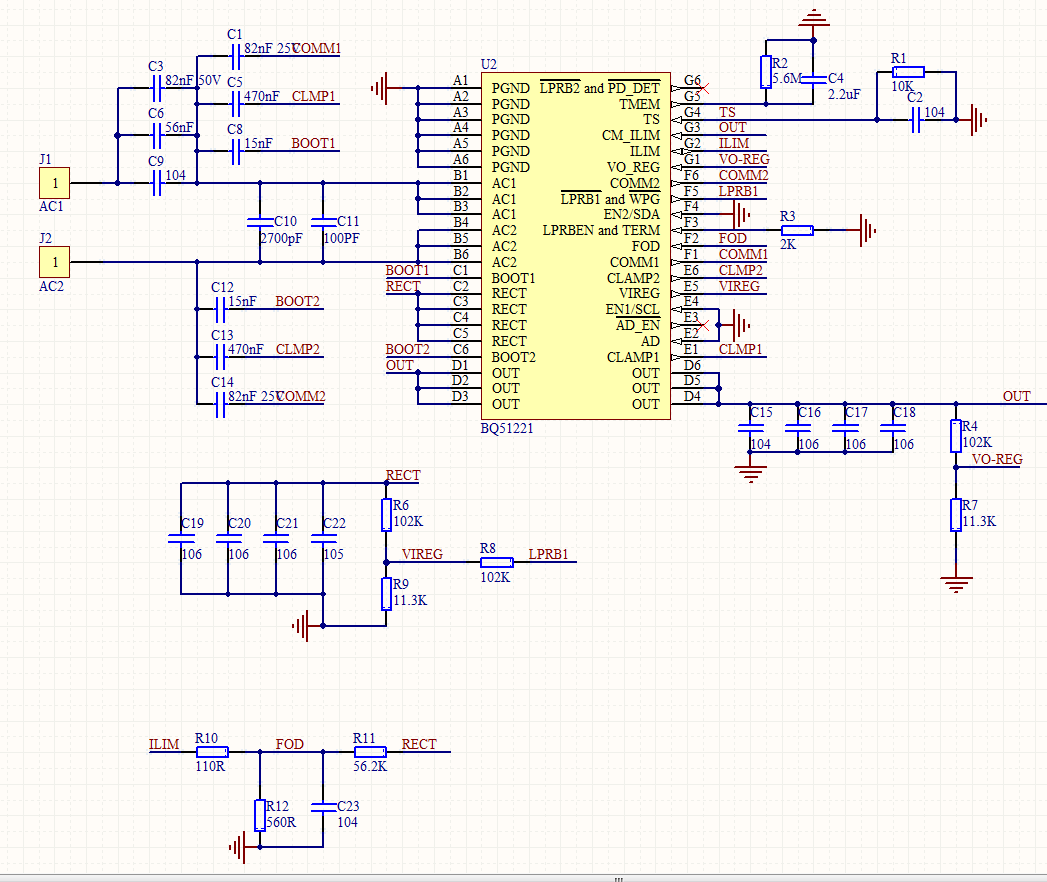Select resistor R7 symbol valued 11.3K
1047x882 pixels.
pos(956,515)
